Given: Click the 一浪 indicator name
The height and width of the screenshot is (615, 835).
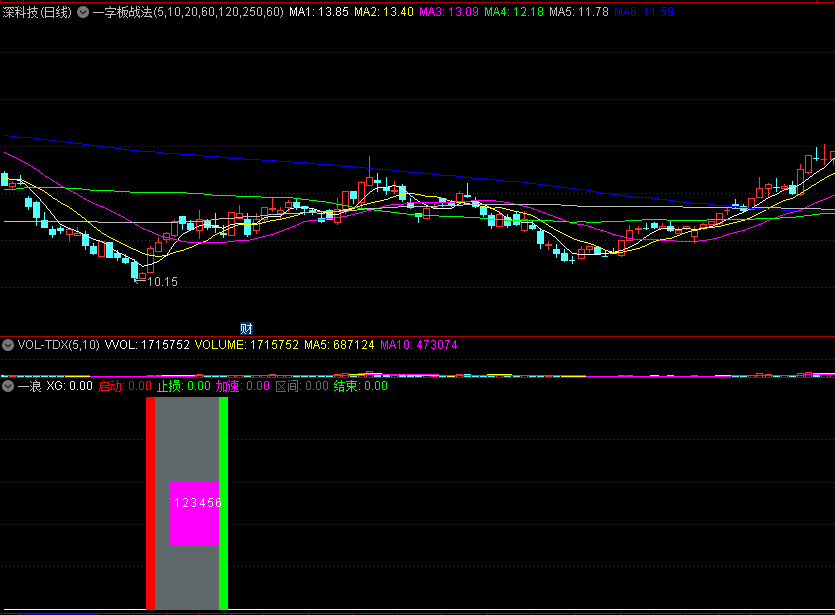Looking at the screenshot, I should 29,386.
